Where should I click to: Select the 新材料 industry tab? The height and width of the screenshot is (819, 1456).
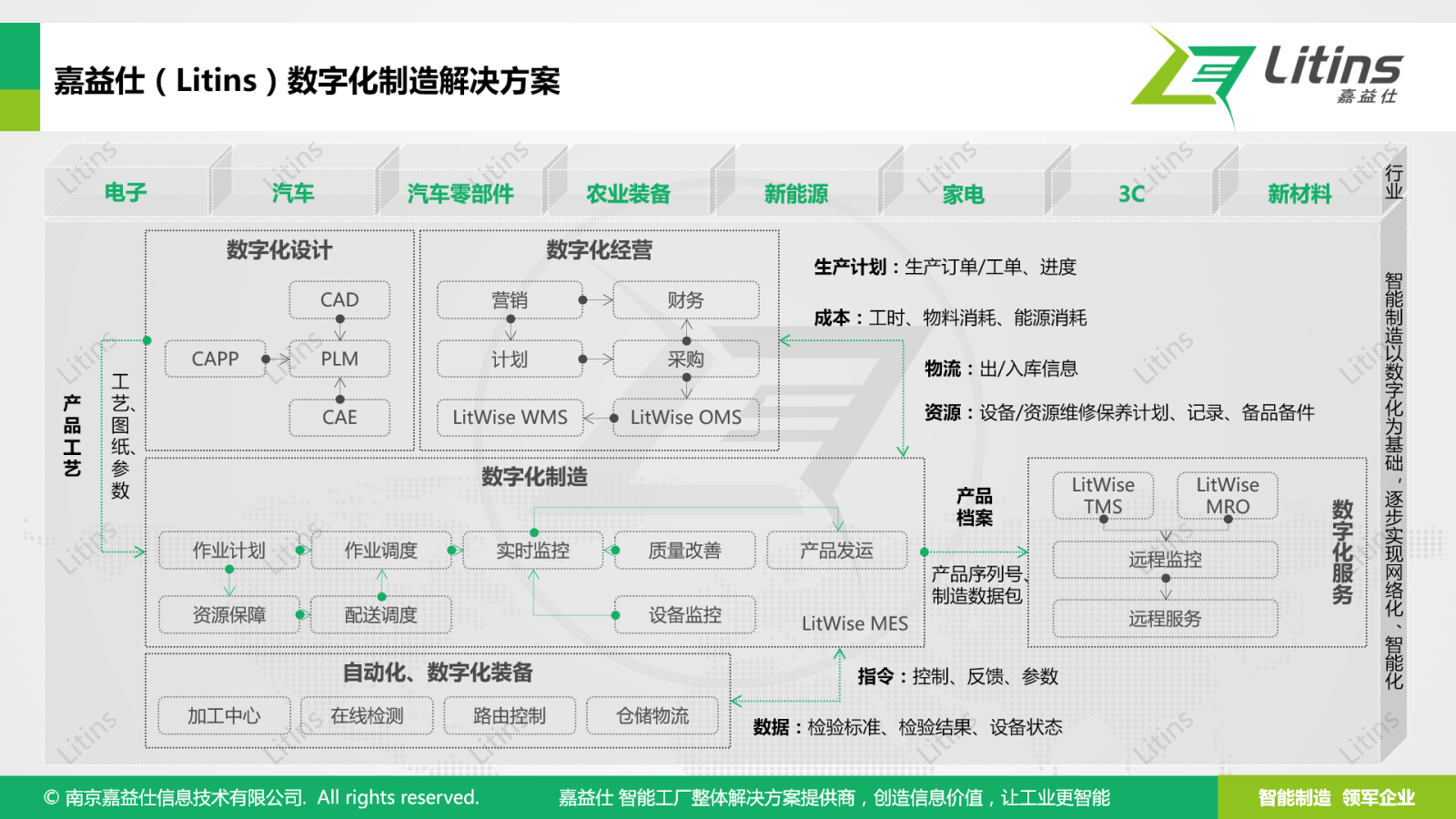(1299, 193)
